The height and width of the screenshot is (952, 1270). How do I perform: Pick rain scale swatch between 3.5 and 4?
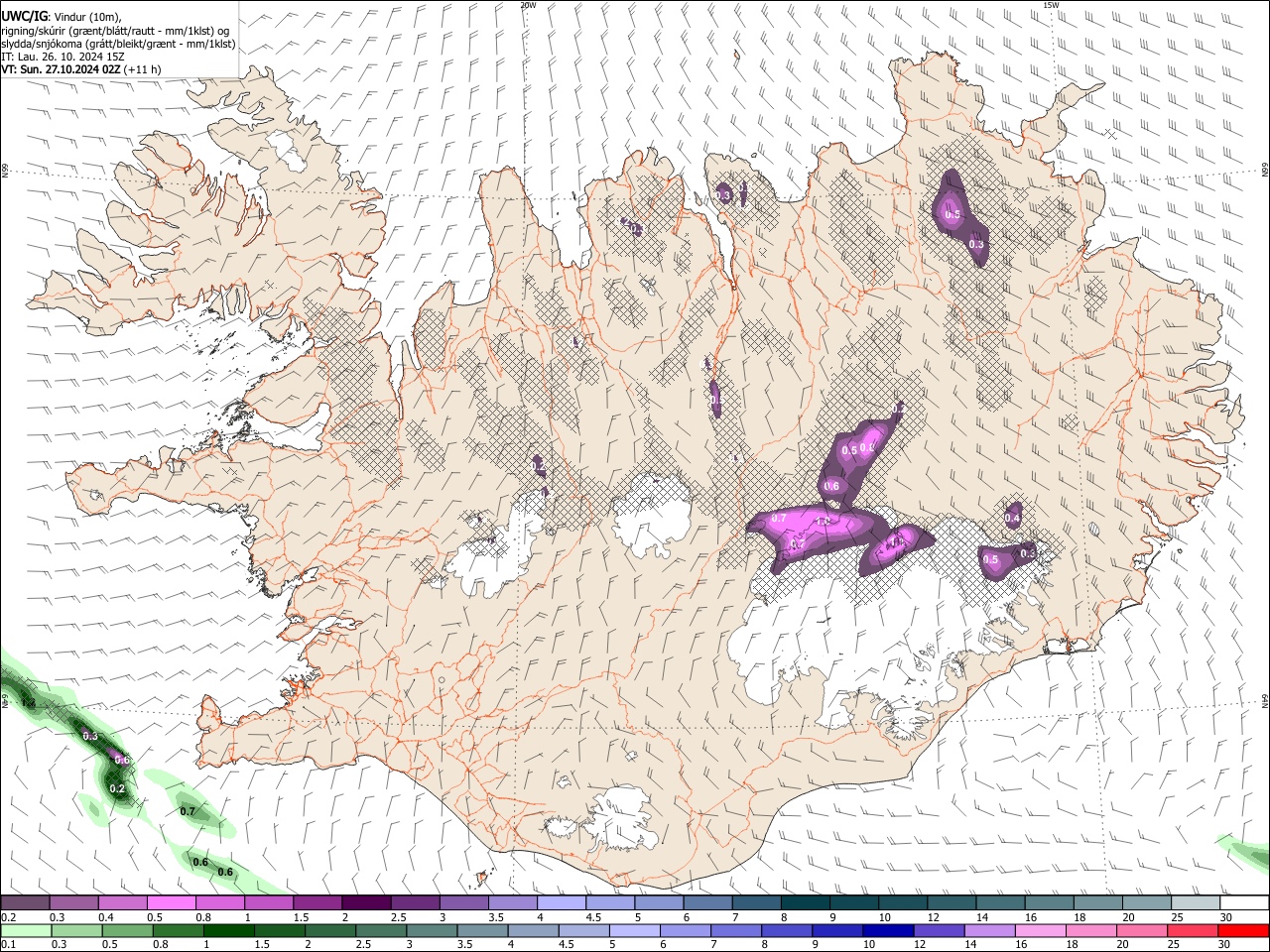coord(482,930)
